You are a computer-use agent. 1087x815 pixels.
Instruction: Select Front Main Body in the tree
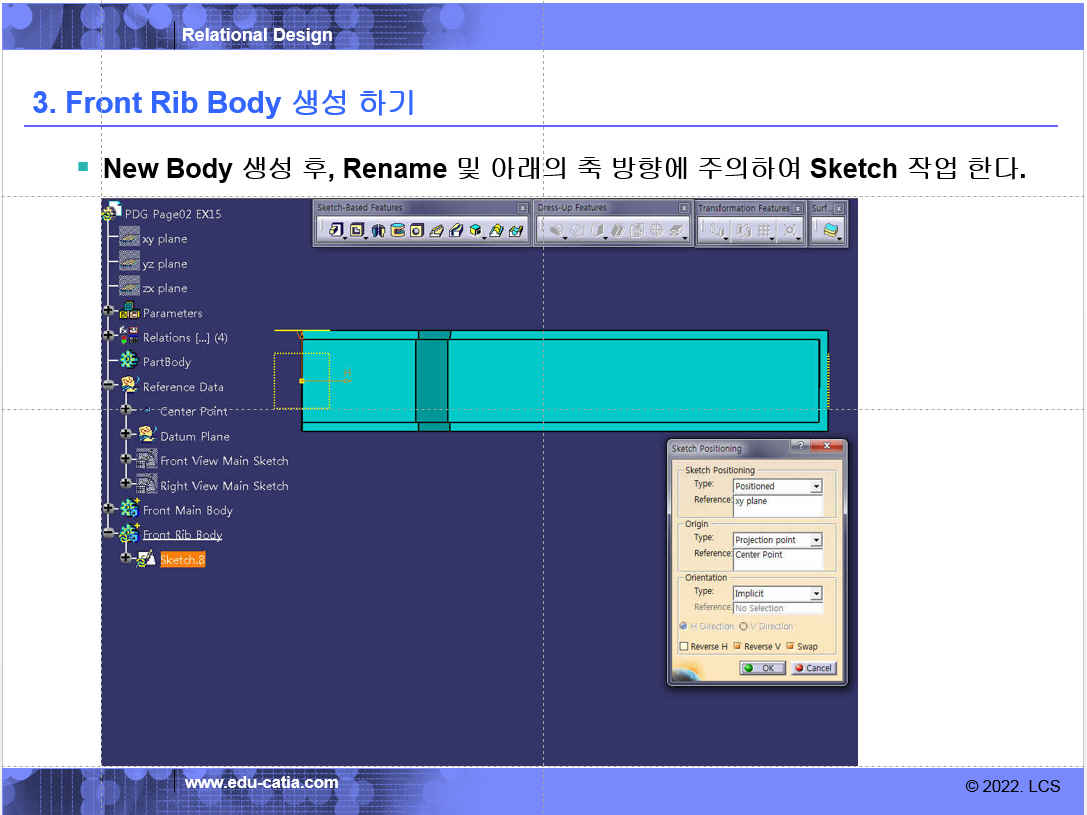click(187, 510)
